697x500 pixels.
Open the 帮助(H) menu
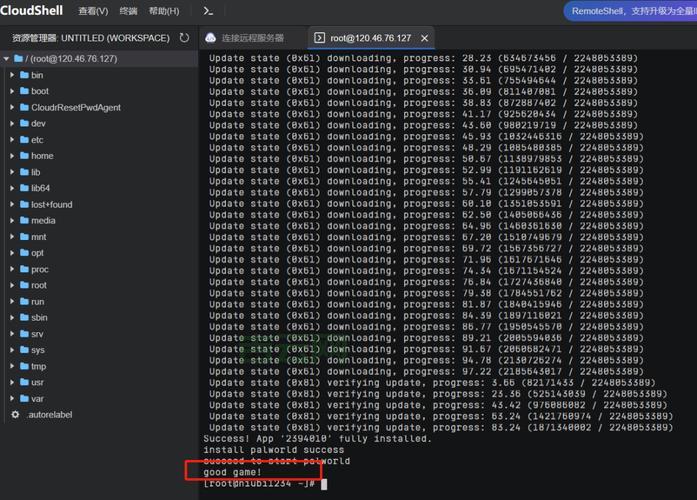point(164,11)
